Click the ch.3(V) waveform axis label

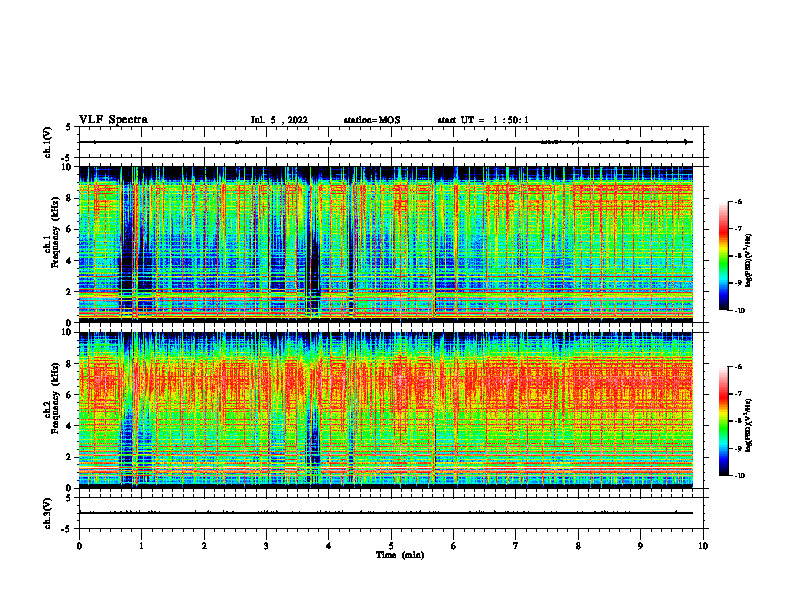click(x=48, y=513)
